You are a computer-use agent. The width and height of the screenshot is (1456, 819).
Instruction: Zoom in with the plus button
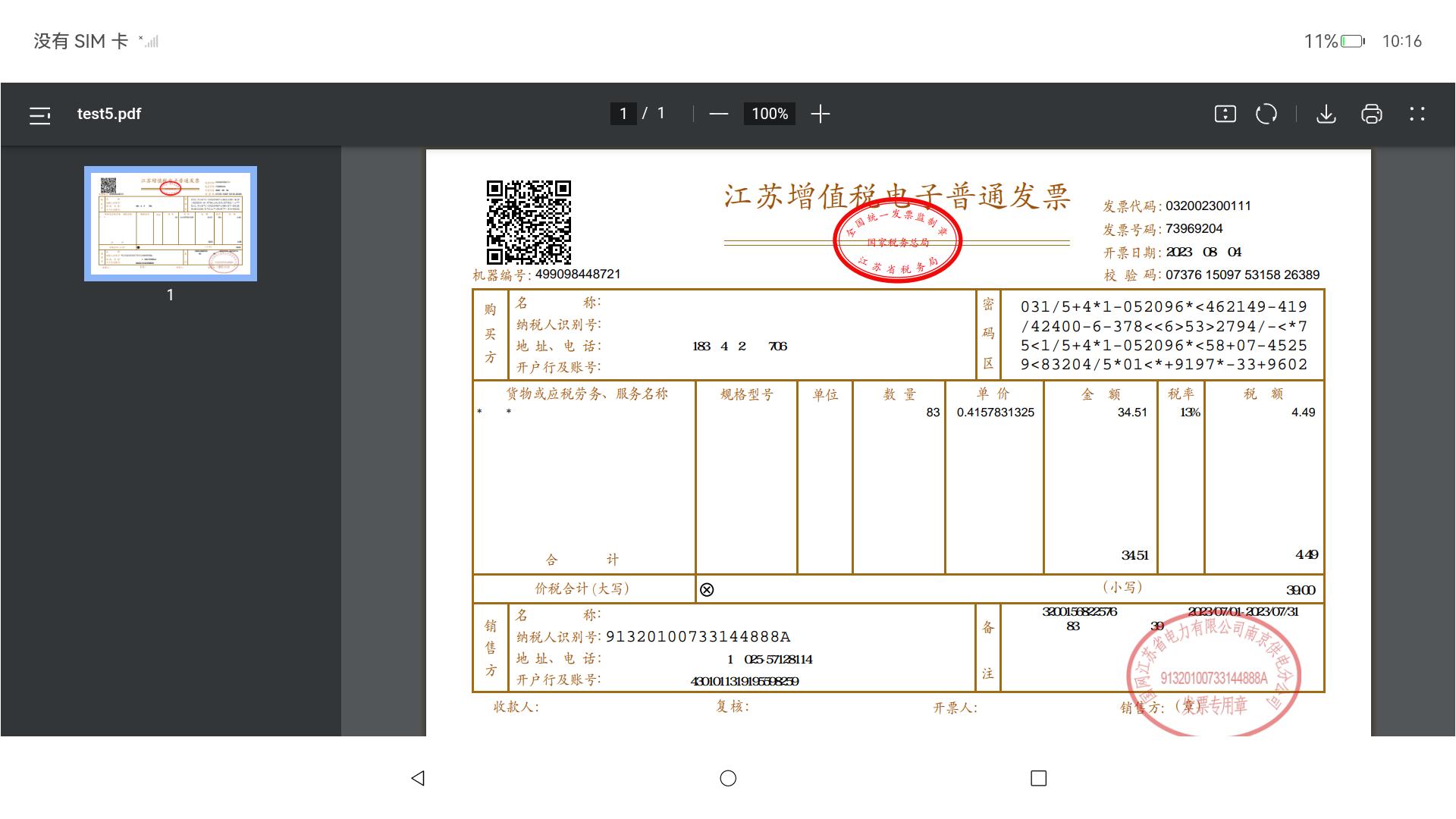click(x=821, y=115)
